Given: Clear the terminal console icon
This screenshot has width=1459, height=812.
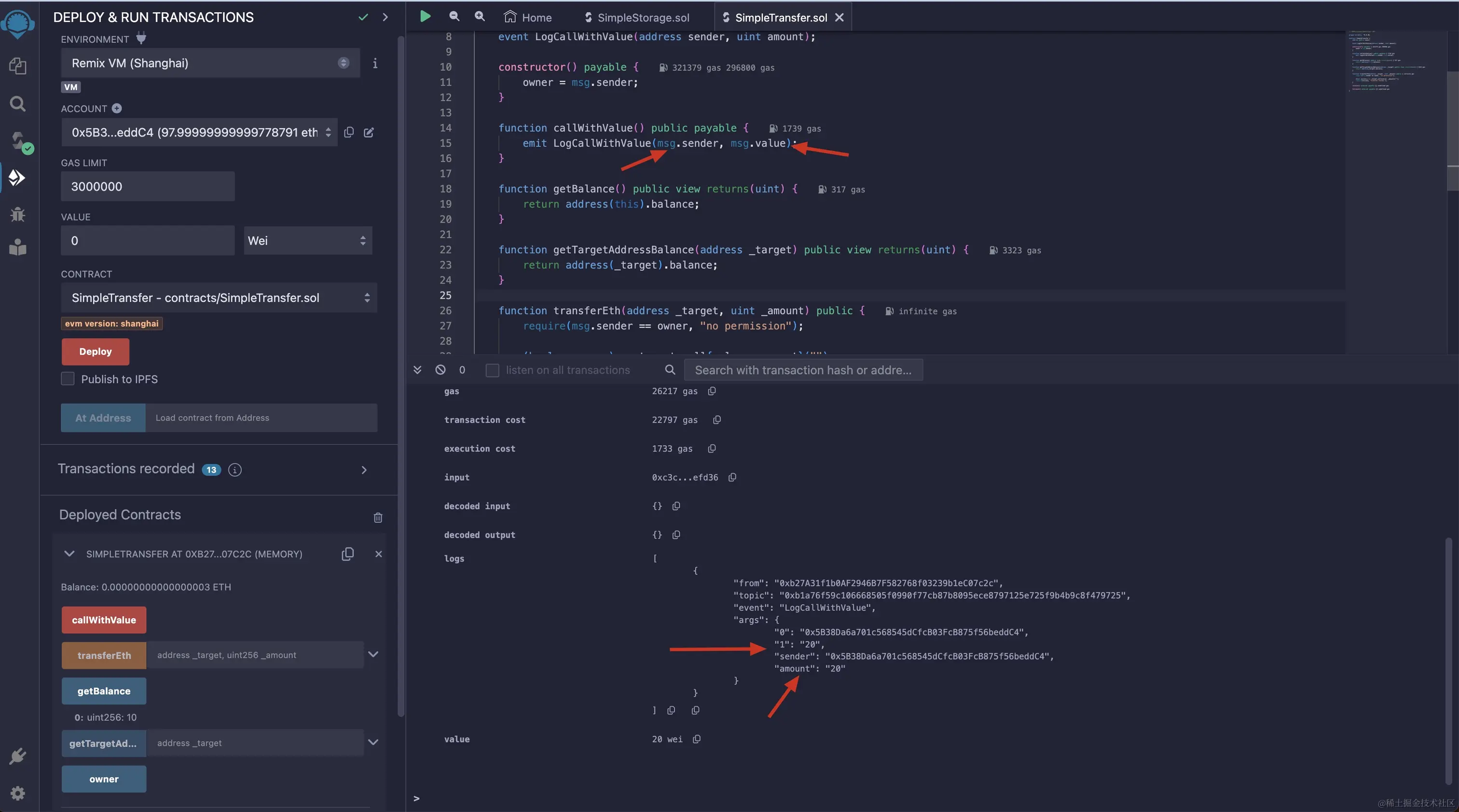Looking at the screenshot, I should click(x=440, y=369).
